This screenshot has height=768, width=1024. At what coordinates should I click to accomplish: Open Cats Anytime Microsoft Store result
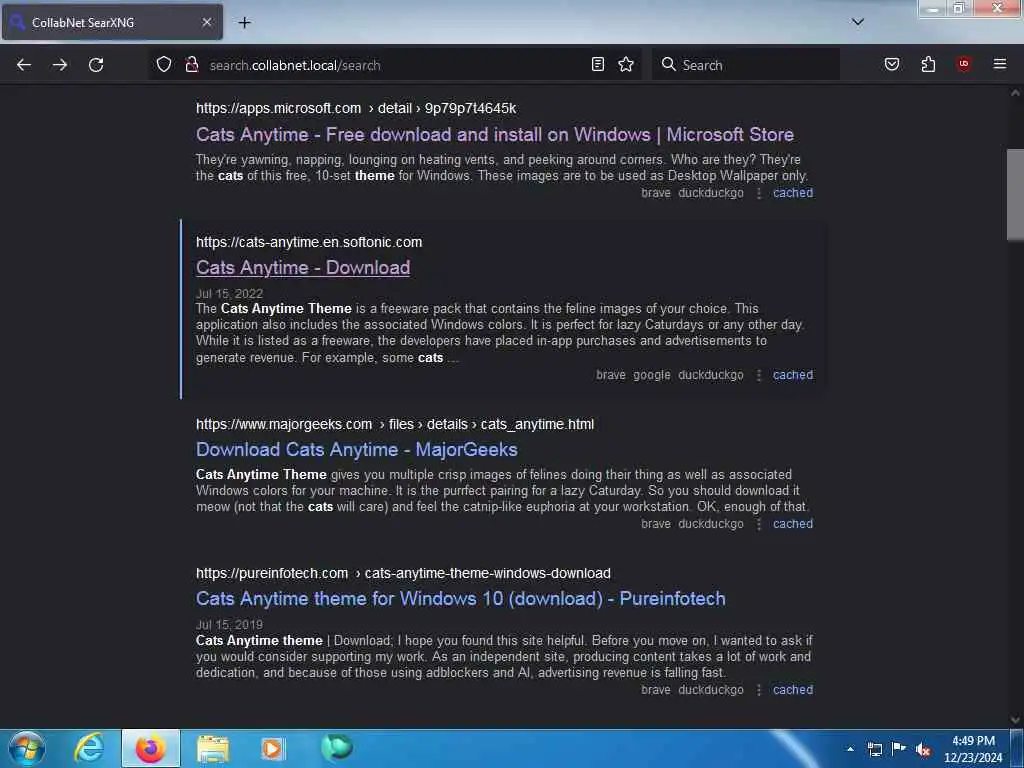[495, 135]
